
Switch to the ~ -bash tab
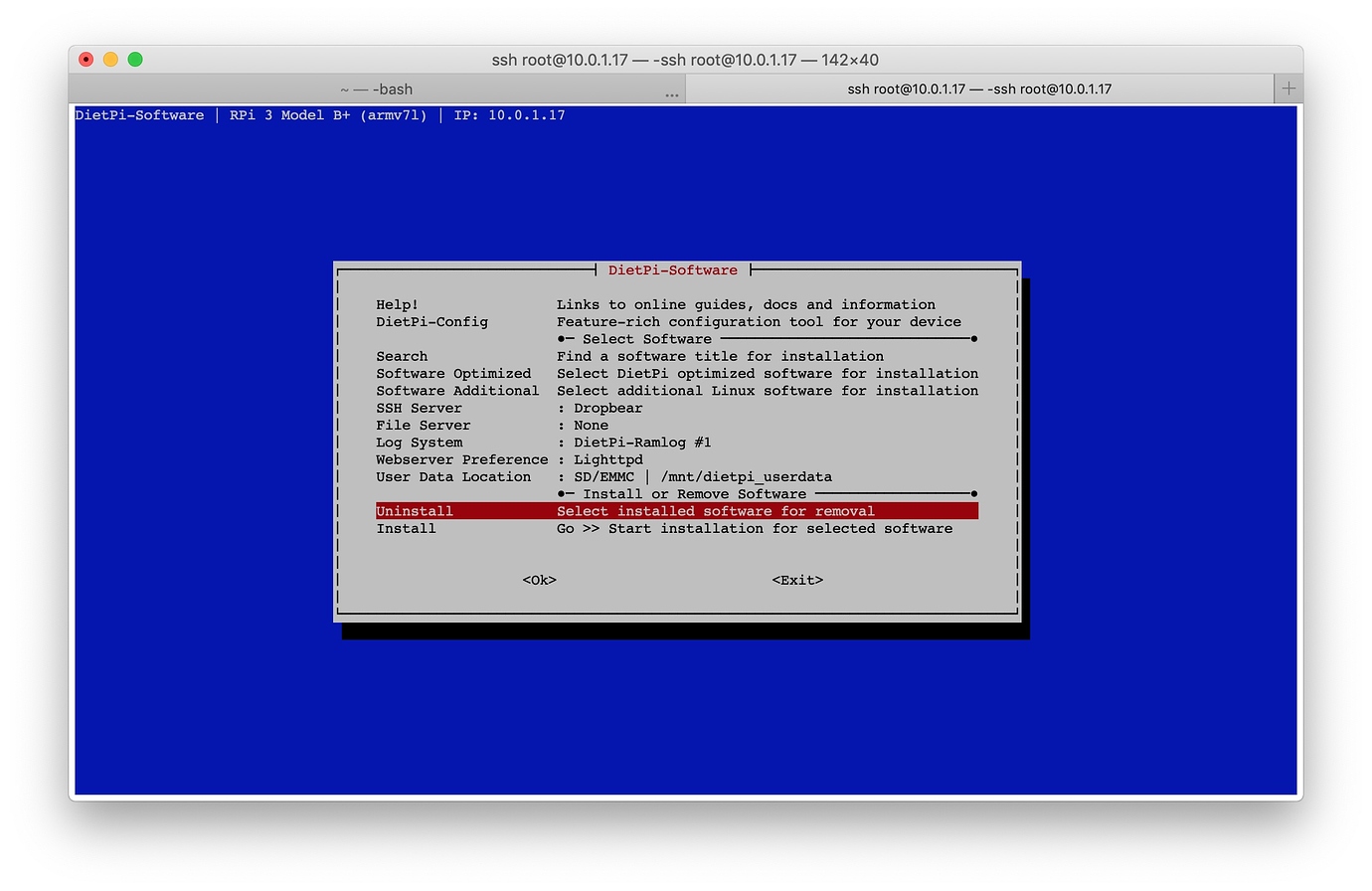pyautogui.click(x=377, y=89)
